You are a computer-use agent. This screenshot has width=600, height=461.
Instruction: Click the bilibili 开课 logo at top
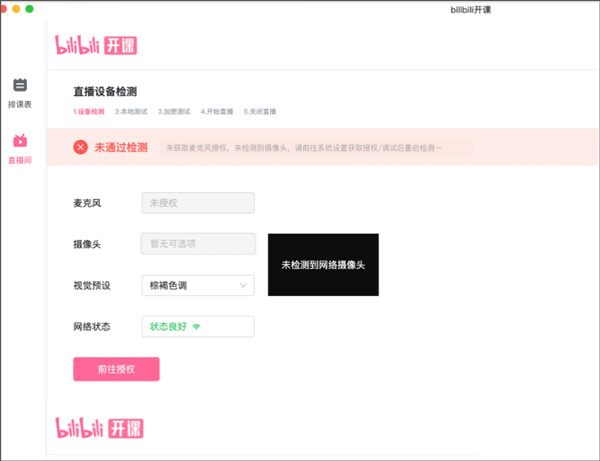click(x=96, y=45)
